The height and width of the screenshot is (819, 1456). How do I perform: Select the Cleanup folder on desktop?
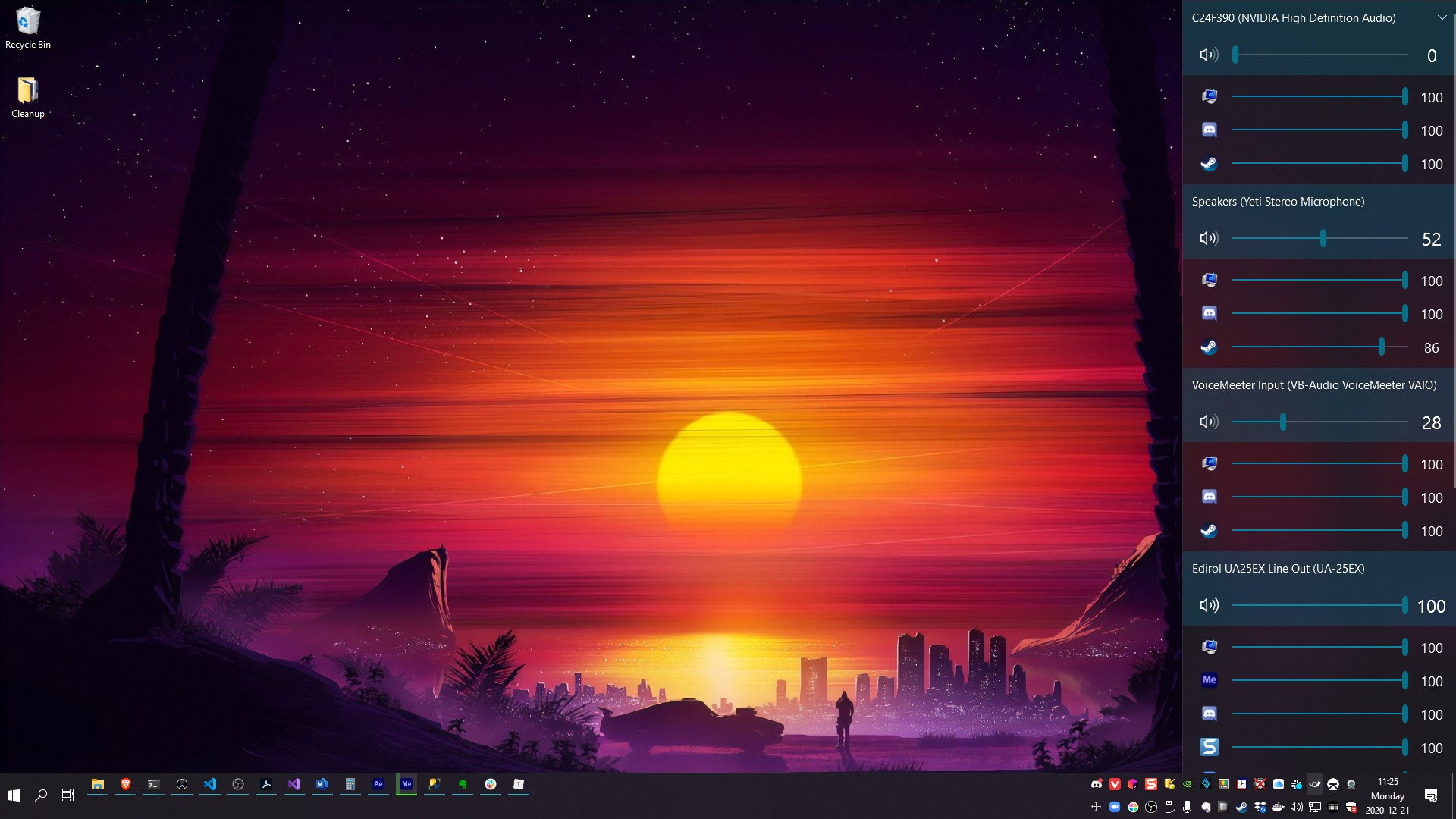coord(27,97)
